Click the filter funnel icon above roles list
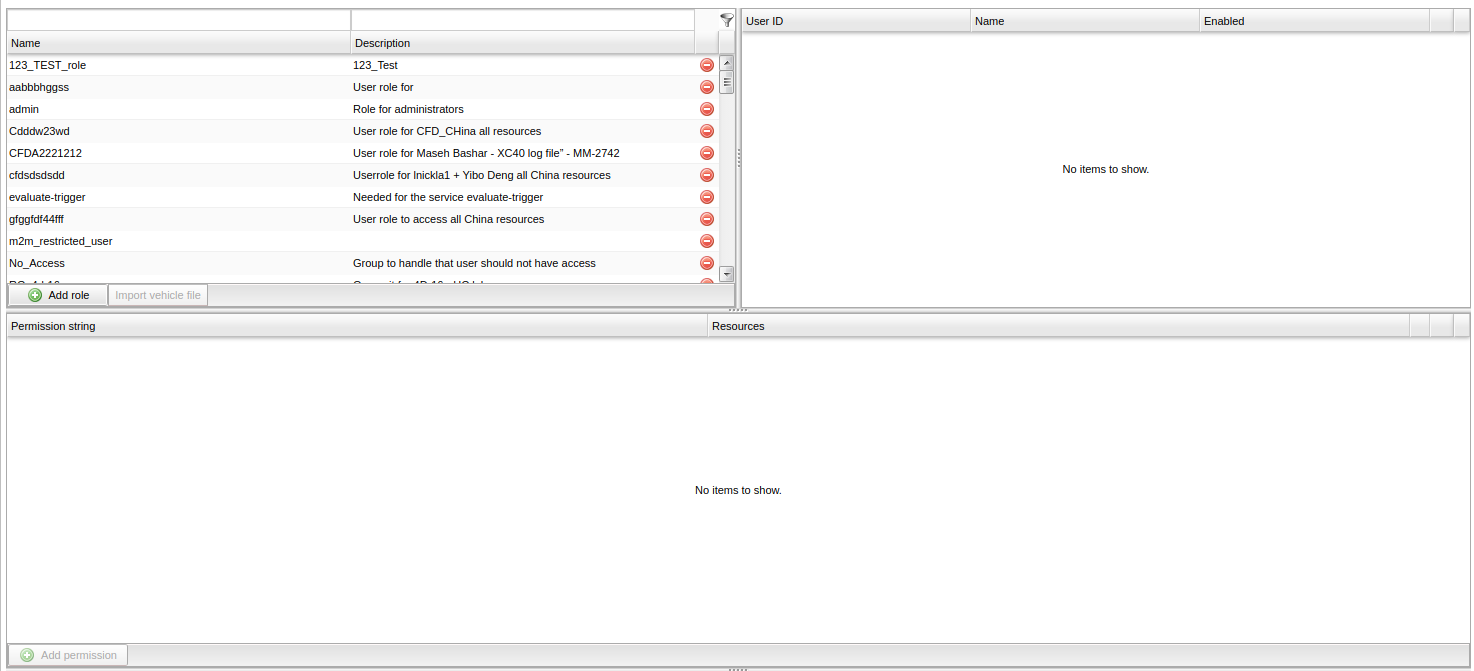Viewport: 1474px width, 671px height. tap(726, 19)
